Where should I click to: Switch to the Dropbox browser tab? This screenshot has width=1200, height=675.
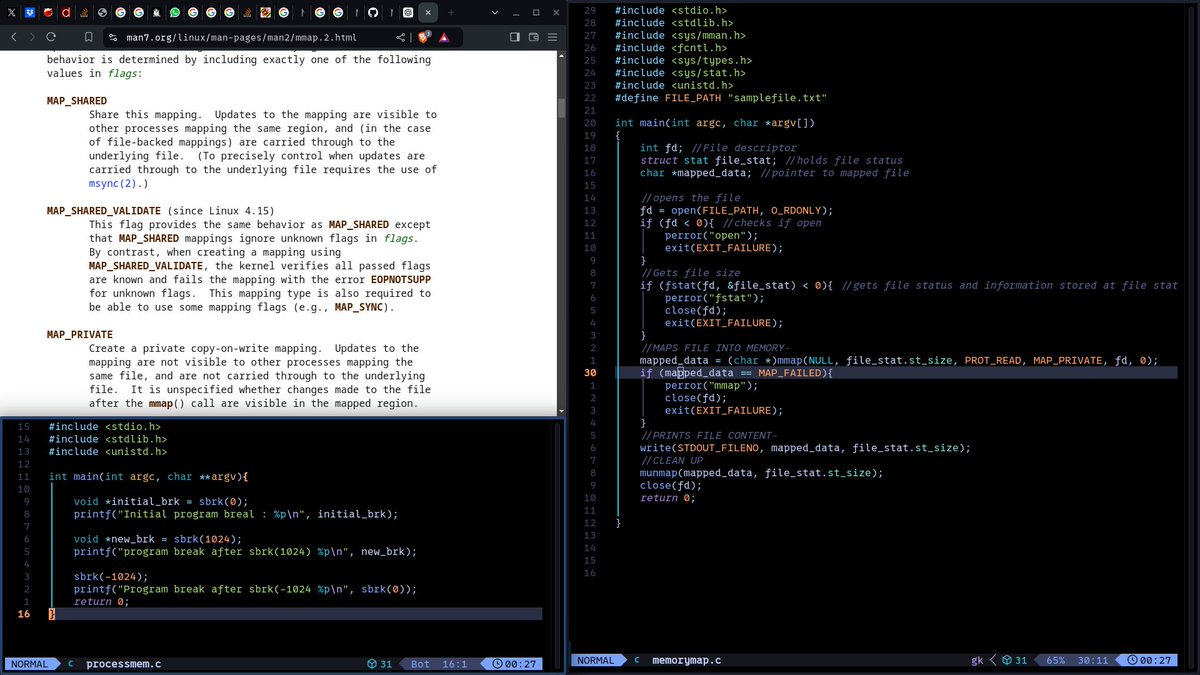click(x=30, y=13)
